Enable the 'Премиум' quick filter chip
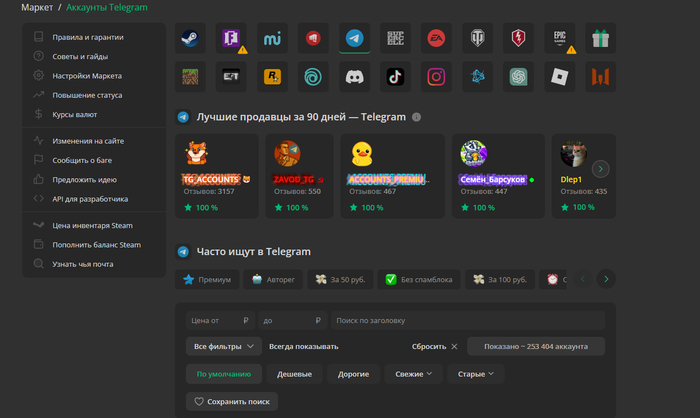Screen dimensions: 700x418 206,280
